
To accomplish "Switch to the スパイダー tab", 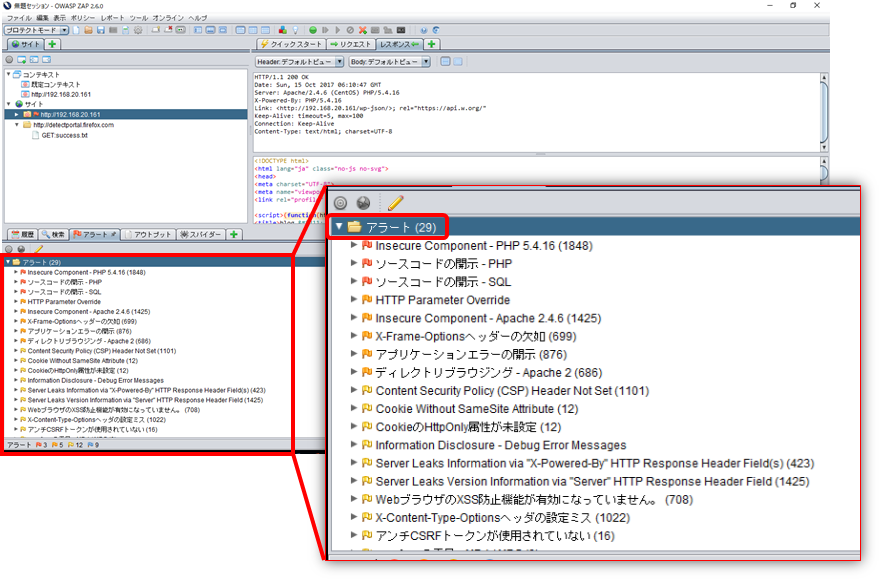I will pyautogui.click(x=201, y=234).
